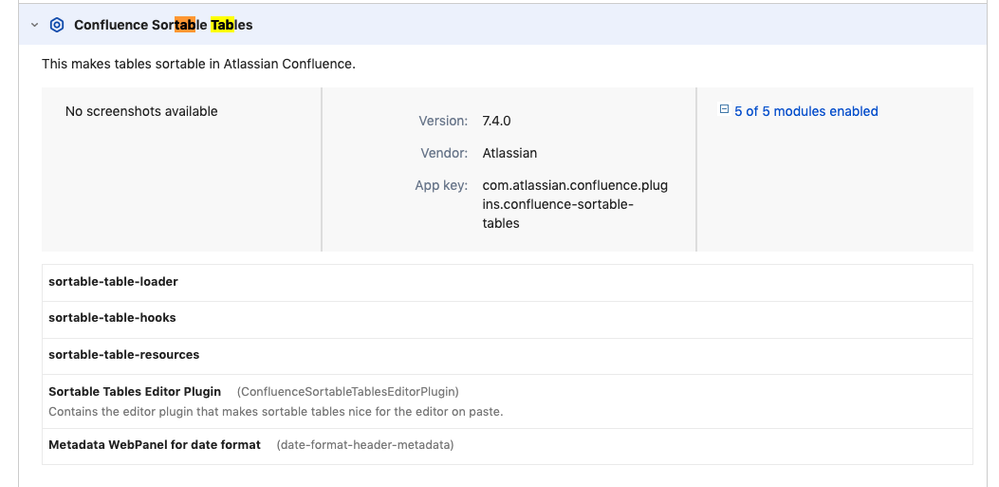Click the Sortable Tables Editor Plugin module
999x487 pixels.
pyautogui.click(x=135, y=392)
